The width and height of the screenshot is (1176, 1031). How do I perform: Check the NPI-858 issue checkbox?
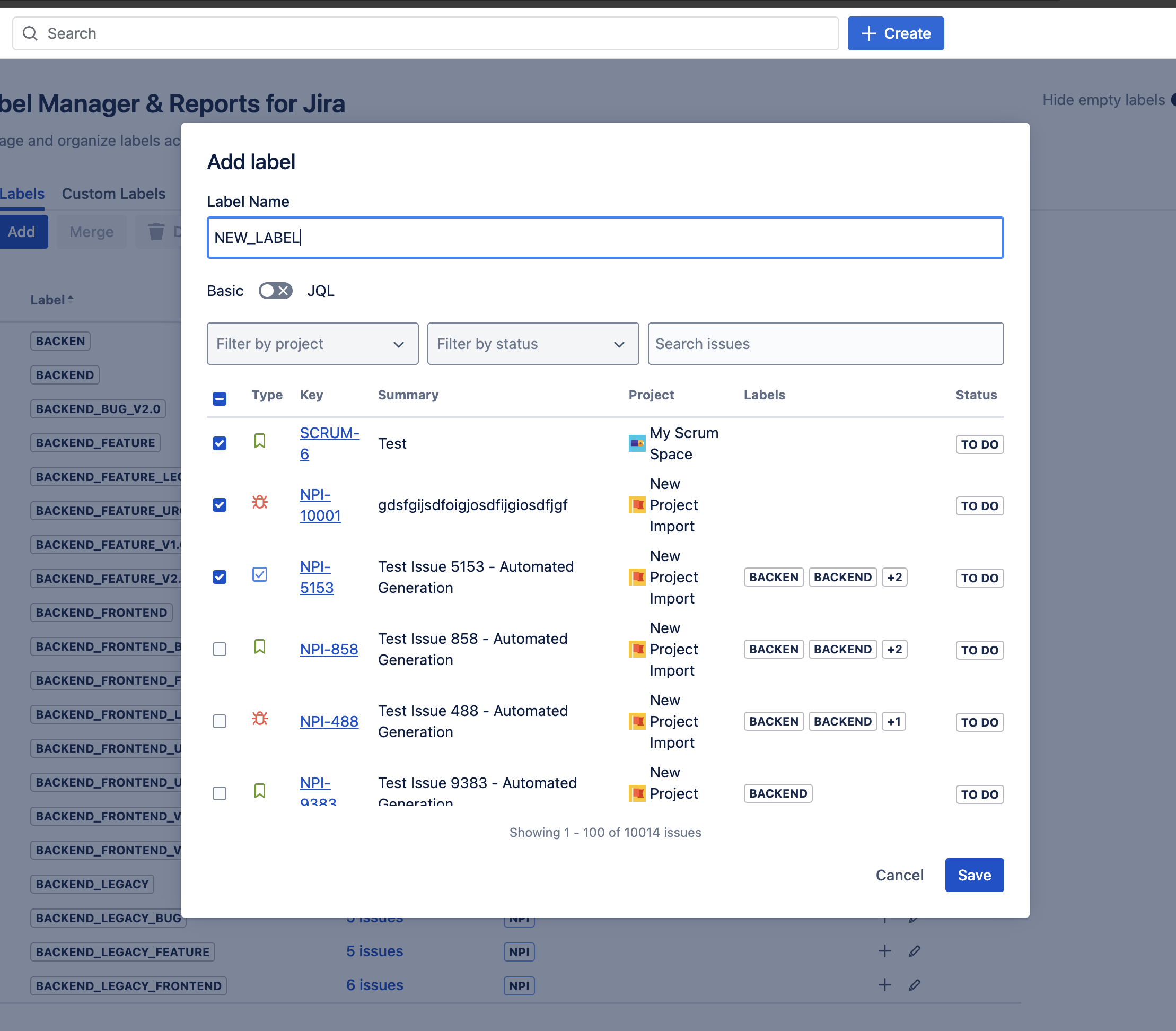219,650
